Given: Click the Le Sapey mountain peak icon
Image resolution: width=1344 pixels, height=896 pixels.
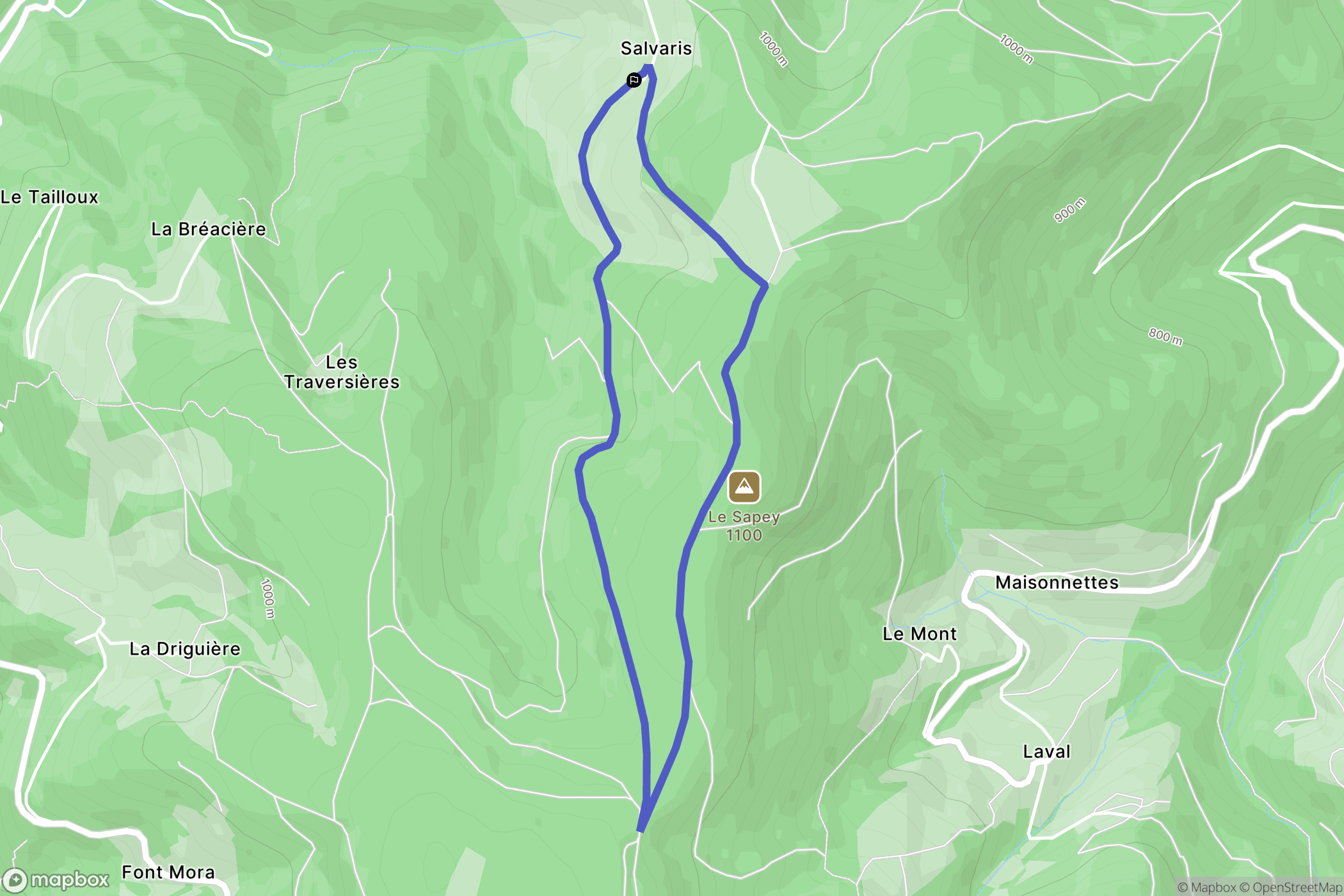Looking at the screenshot, I should click(744, 488).
